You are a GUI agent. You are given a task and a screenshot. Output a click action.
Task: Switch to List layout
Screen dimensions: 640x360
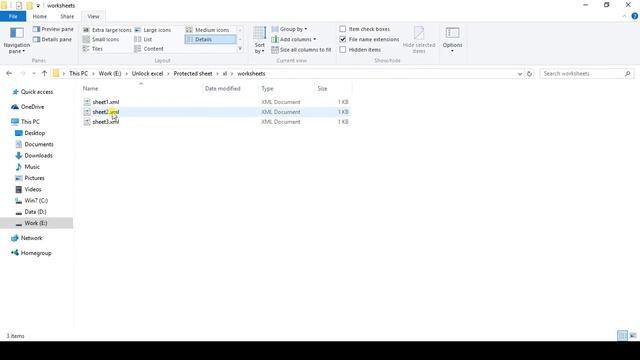pyautogui.click(x=143, y=40)
